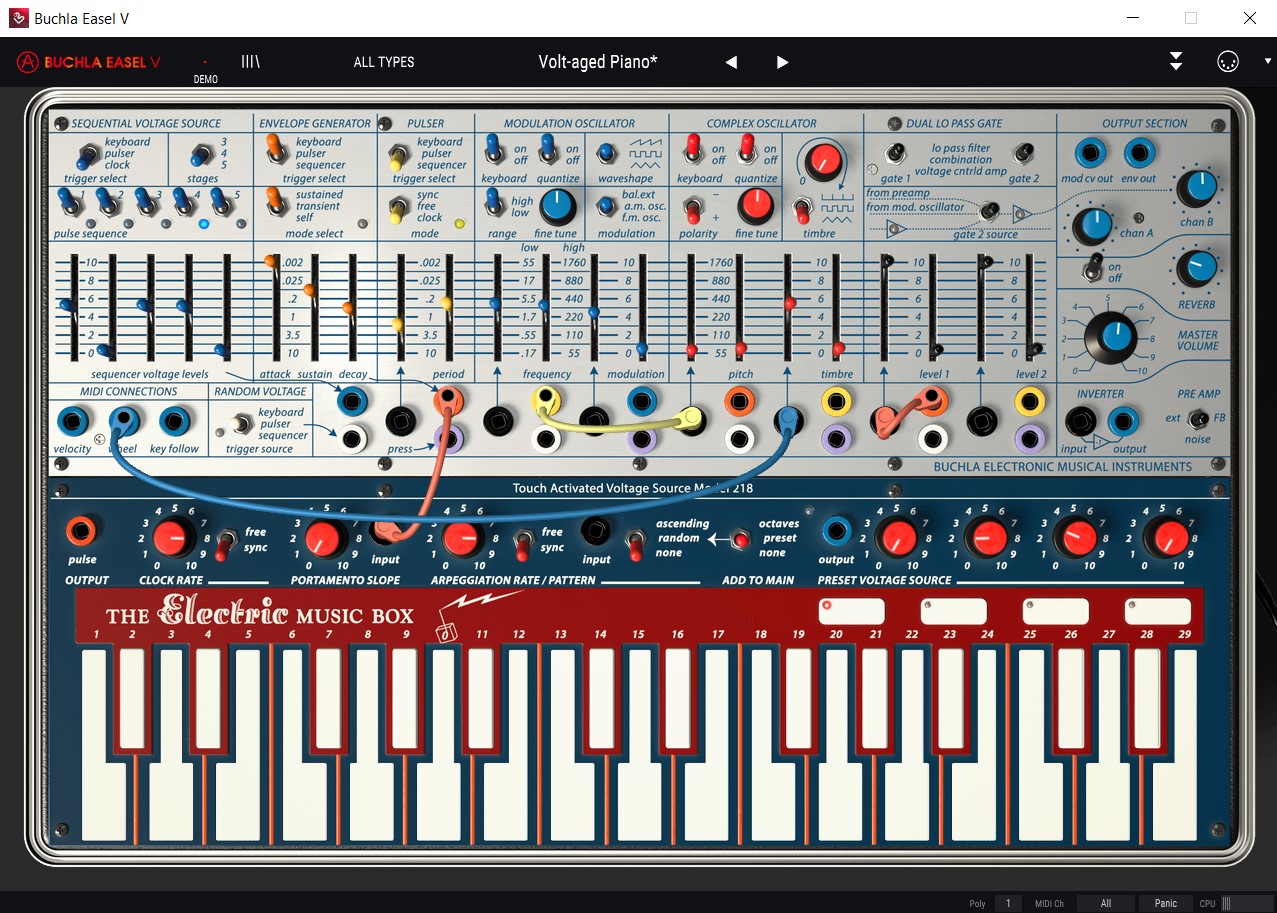
Task: Click the velocity jack in MIDI Connections
Action: click(x=72, y=421)
